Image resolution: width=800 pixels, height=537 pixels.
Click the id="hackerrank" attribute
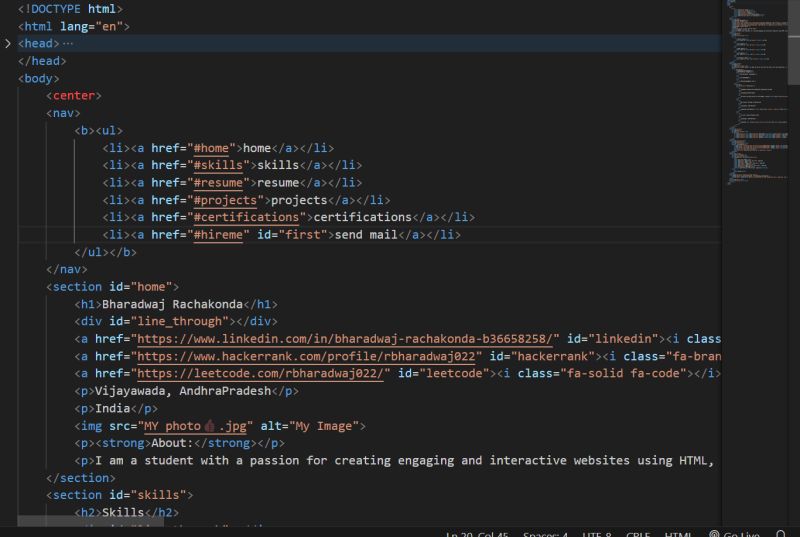tap(542, 356)
